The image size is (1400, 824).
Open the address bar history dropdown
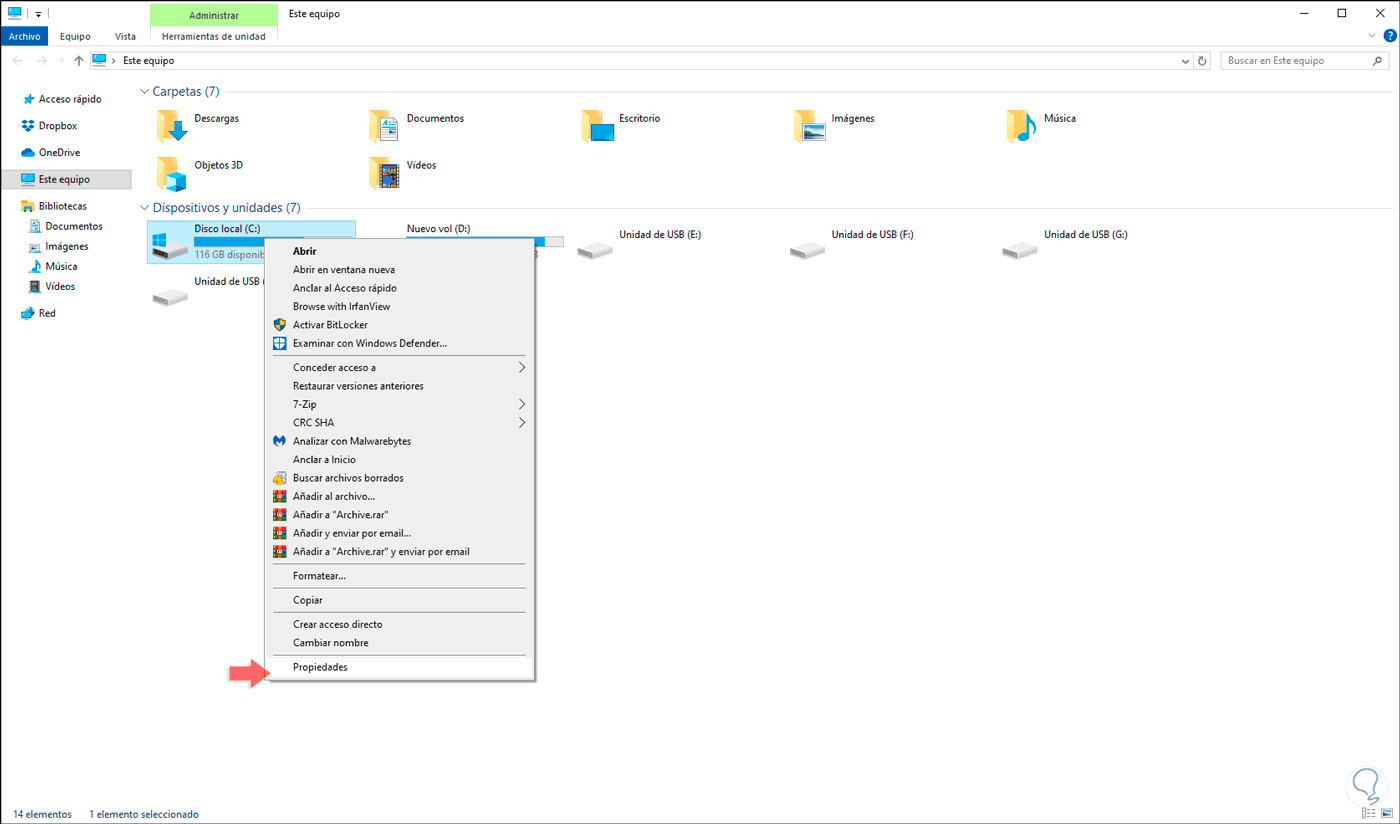[1185, 61]
